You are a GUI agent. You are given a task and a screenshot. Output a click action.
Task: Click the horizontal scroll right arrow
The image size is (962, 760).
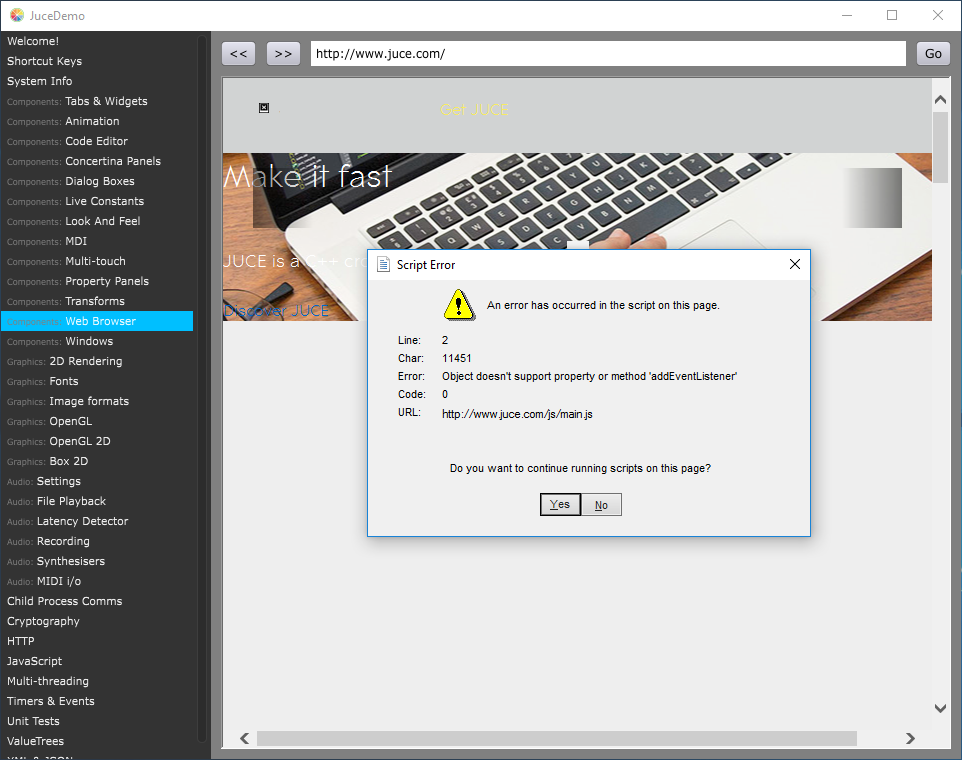pyautogui.click(x=909, y=738)
